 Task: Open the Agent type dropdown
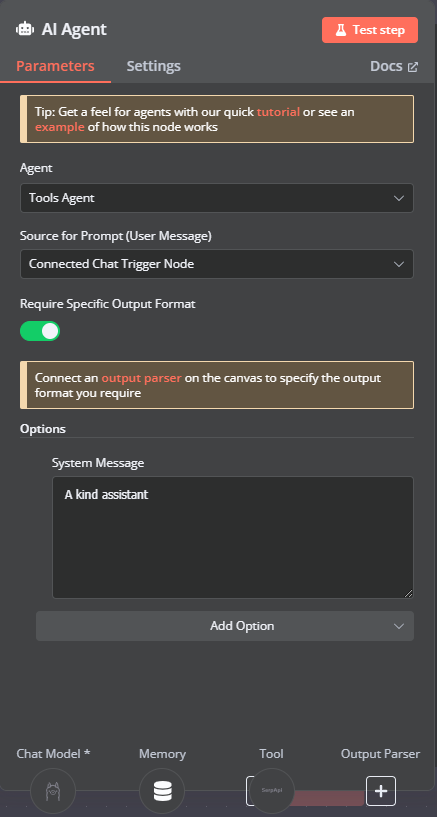coord(217,198)
